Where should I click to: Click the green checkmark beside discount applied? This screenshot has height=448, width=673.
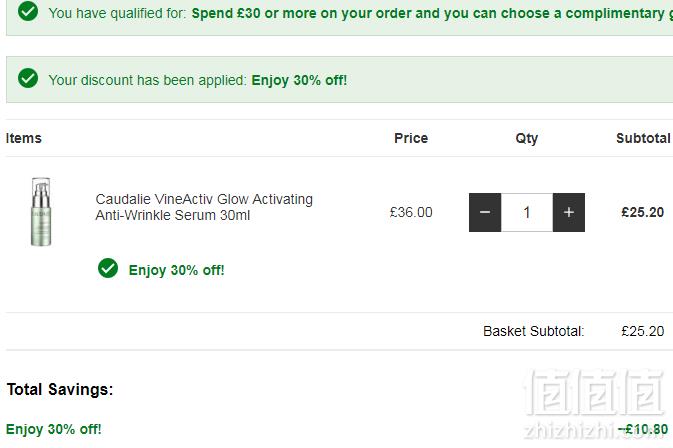28,78
